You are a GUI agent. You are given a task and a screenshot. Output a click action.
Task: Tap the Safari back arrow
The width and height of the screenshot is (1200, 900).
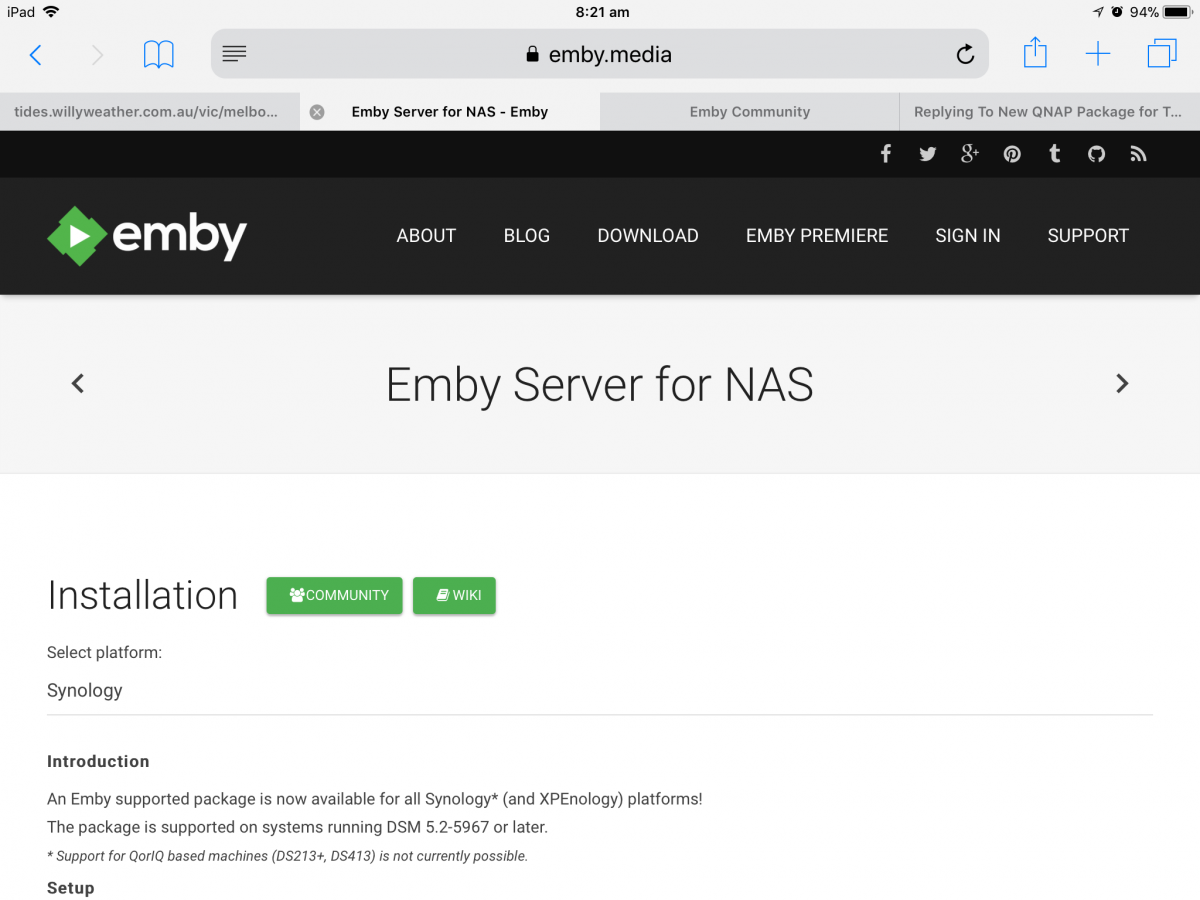(x=35, y=55)
